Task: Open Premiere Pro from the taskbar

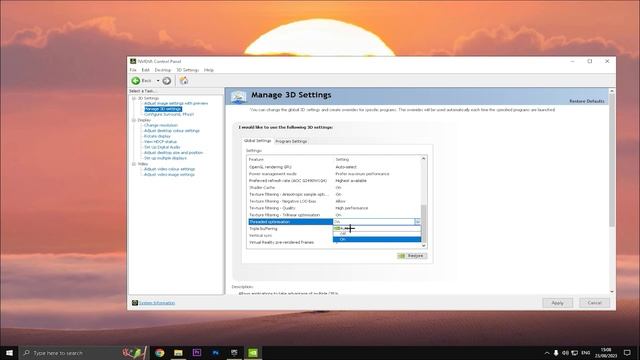Action: click(x=197, y=353)
